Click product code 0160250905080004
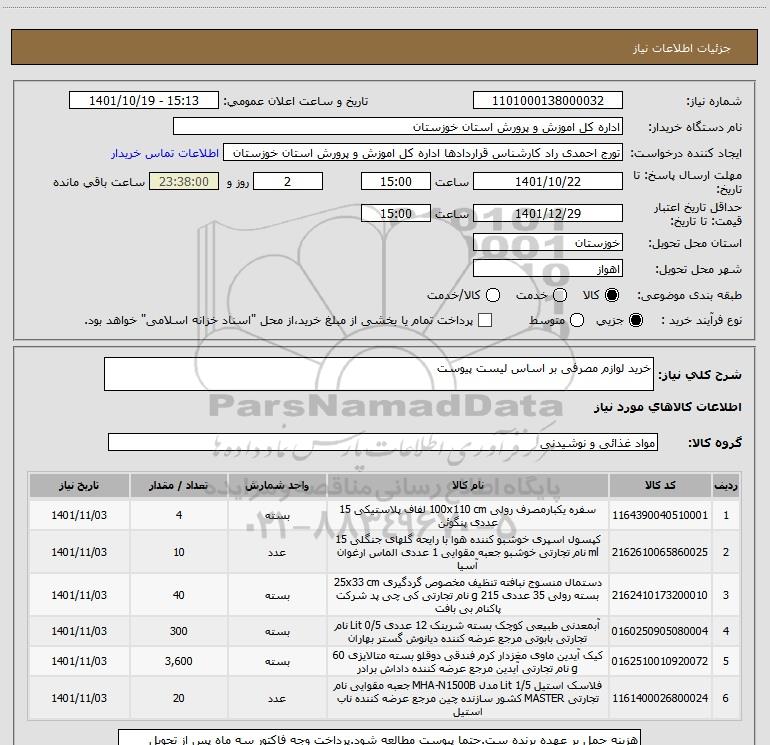 coord(660,631)
